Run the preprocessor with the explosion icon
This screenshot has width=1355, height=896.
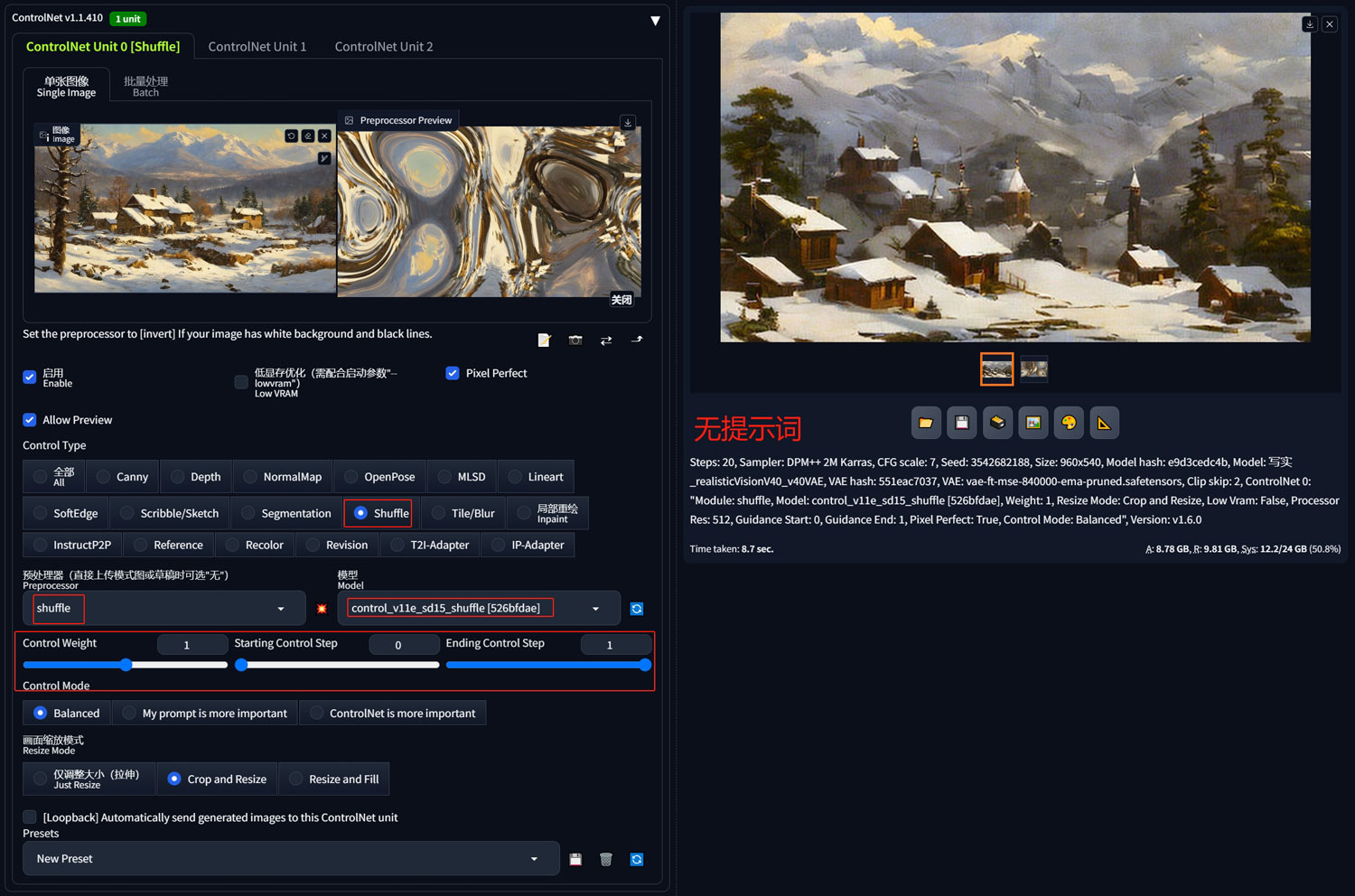322,609
